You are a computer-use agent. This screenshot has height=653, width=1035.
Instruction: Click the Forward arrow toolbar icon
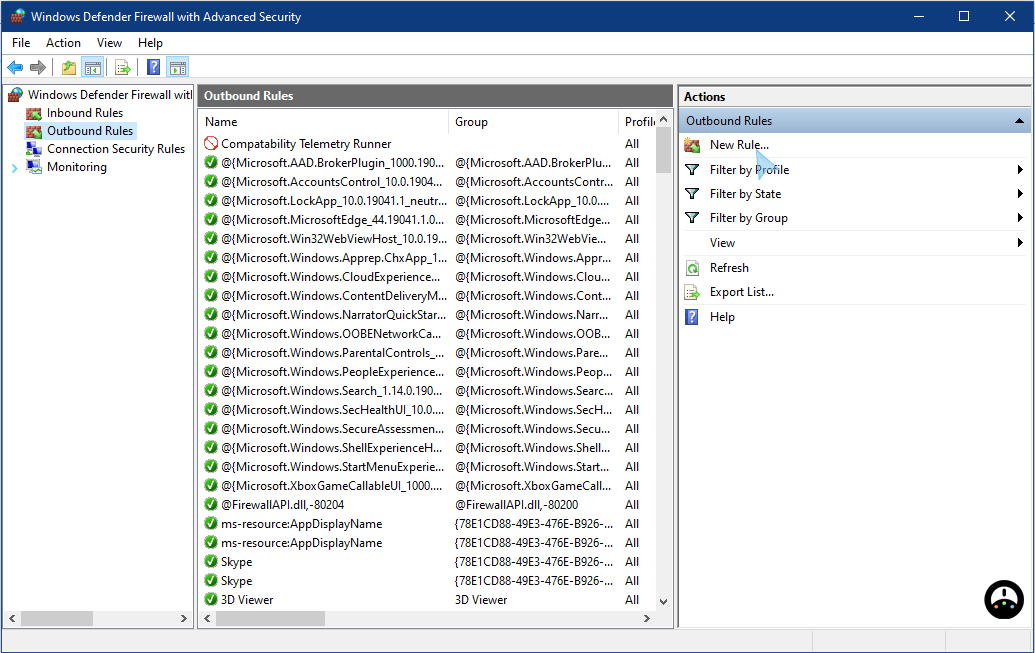click(38, 67)
